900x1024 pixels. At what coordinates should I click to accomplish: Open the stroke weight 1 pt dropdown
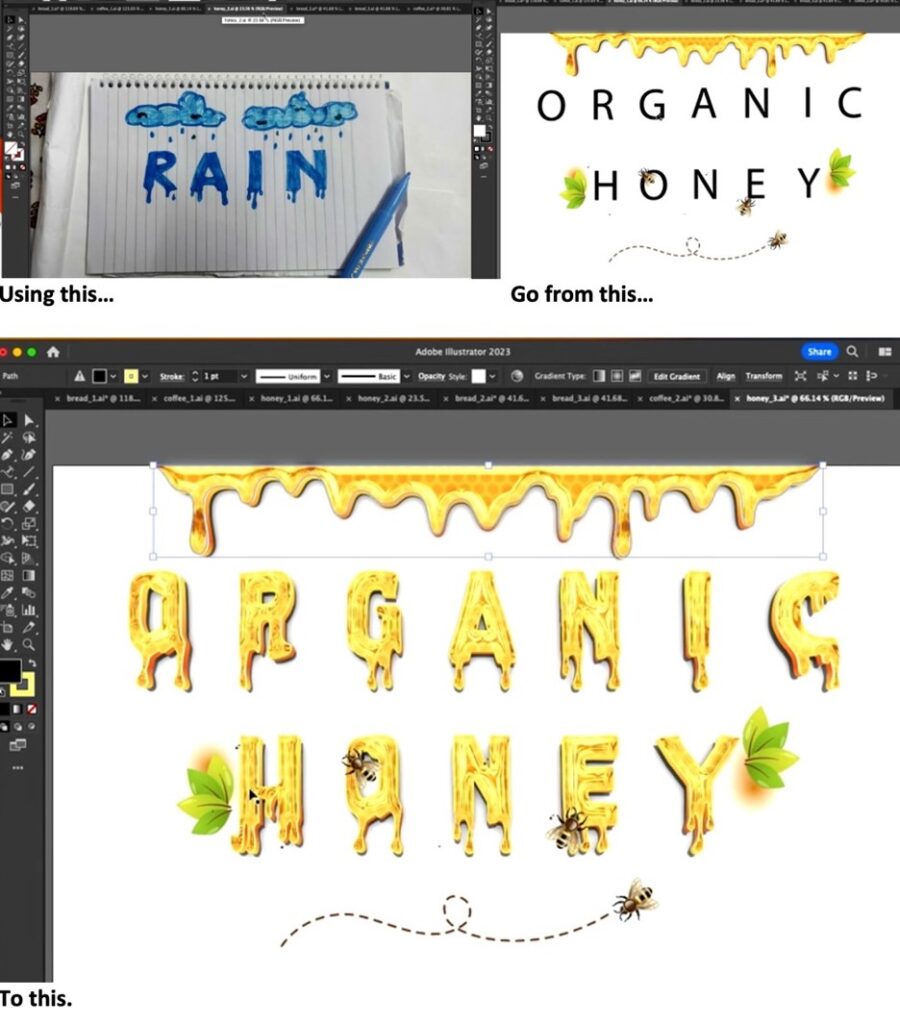coord(244,376)
